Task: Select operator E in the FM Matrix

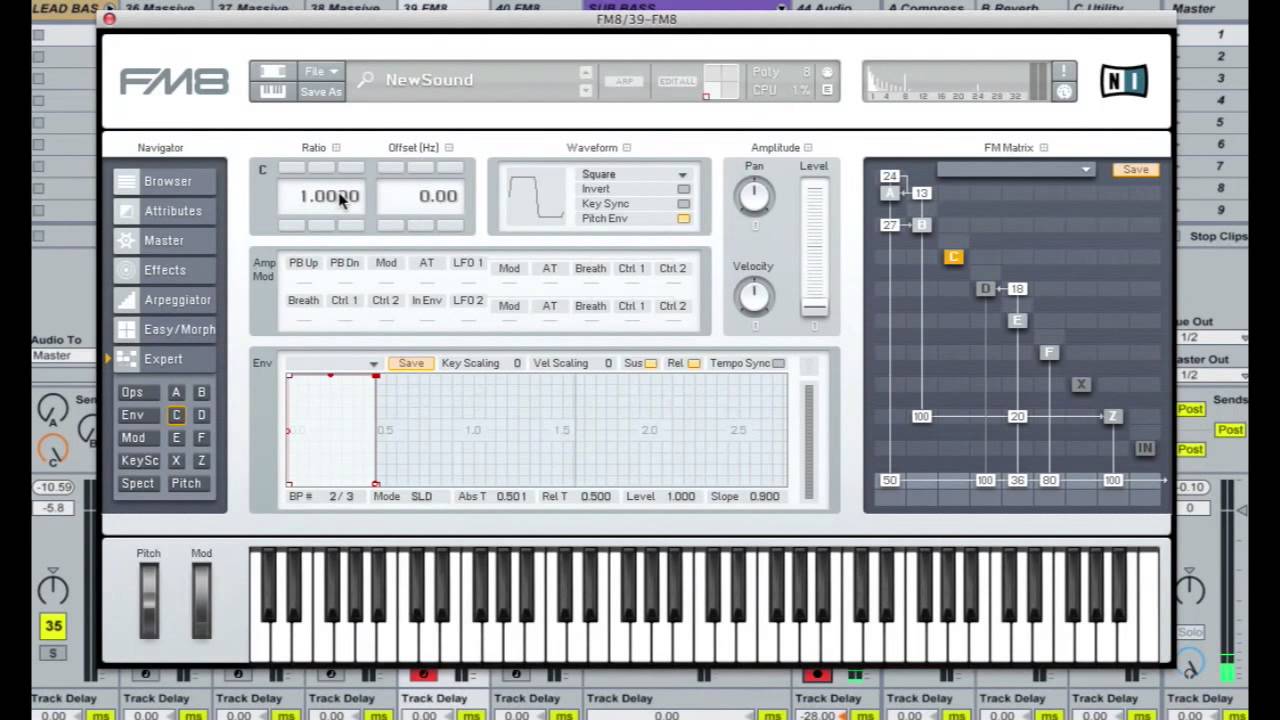Action: 1017,321
